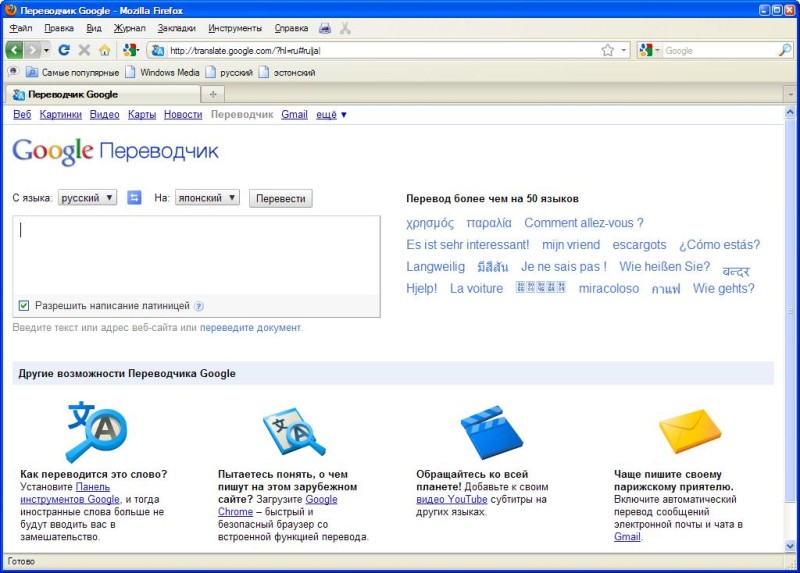The height and width of the screenshot is (573, 800).
Task: Open the 'Закладки' menu
Action: click(176, 28)
